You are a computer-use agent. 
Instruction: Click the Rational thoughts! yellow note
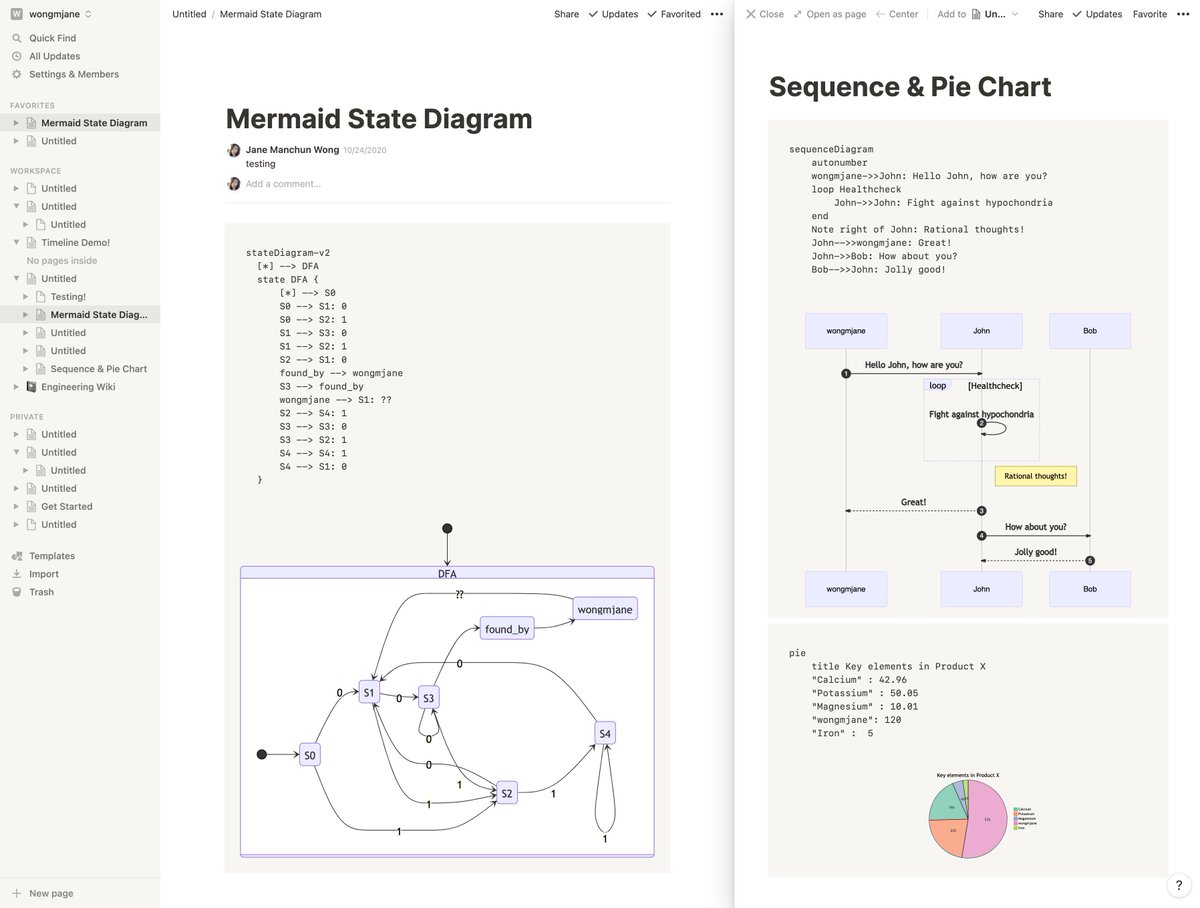point(1035,476)
